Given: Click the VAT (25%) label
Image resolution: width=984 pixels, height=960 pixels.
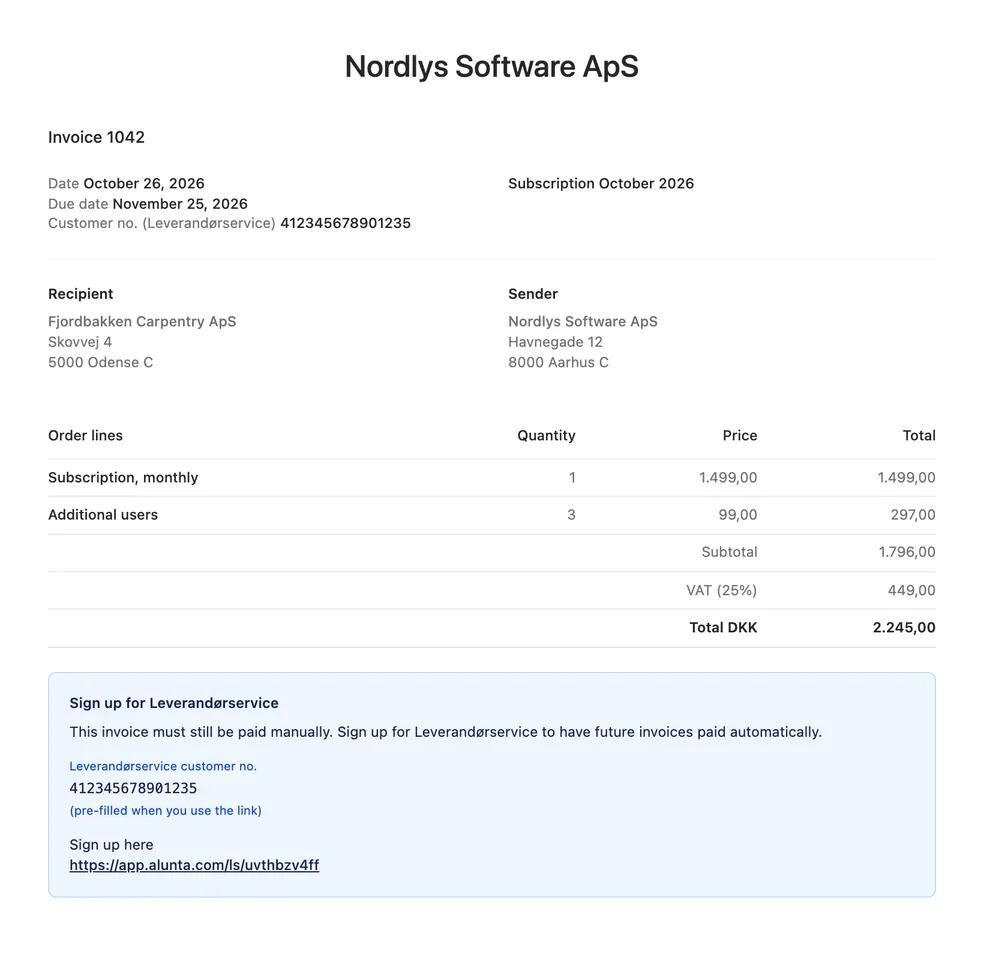Looking at the screenshot, I should (721, 590).
